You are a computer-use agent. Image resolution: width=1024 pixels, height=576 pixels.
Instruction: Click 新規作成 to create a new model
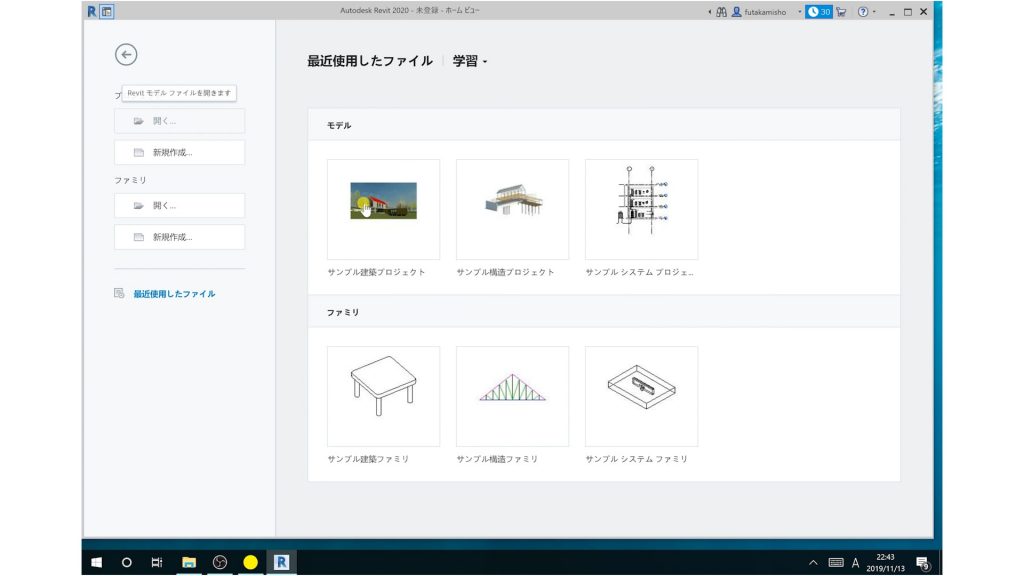click(x=179, y=152)
